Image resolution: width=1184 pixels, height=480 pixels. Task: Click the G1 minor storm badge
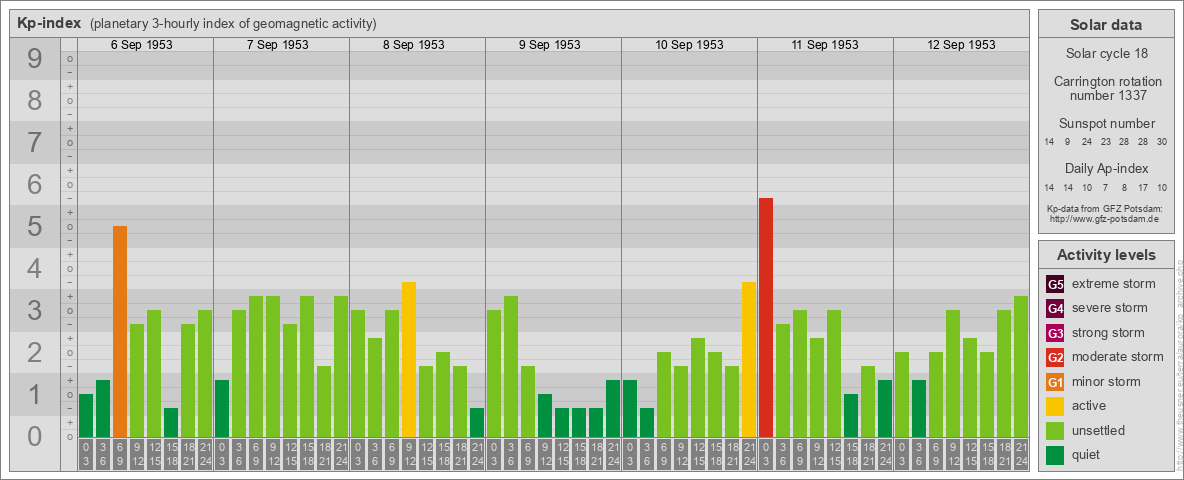[x=1055, y=382]
